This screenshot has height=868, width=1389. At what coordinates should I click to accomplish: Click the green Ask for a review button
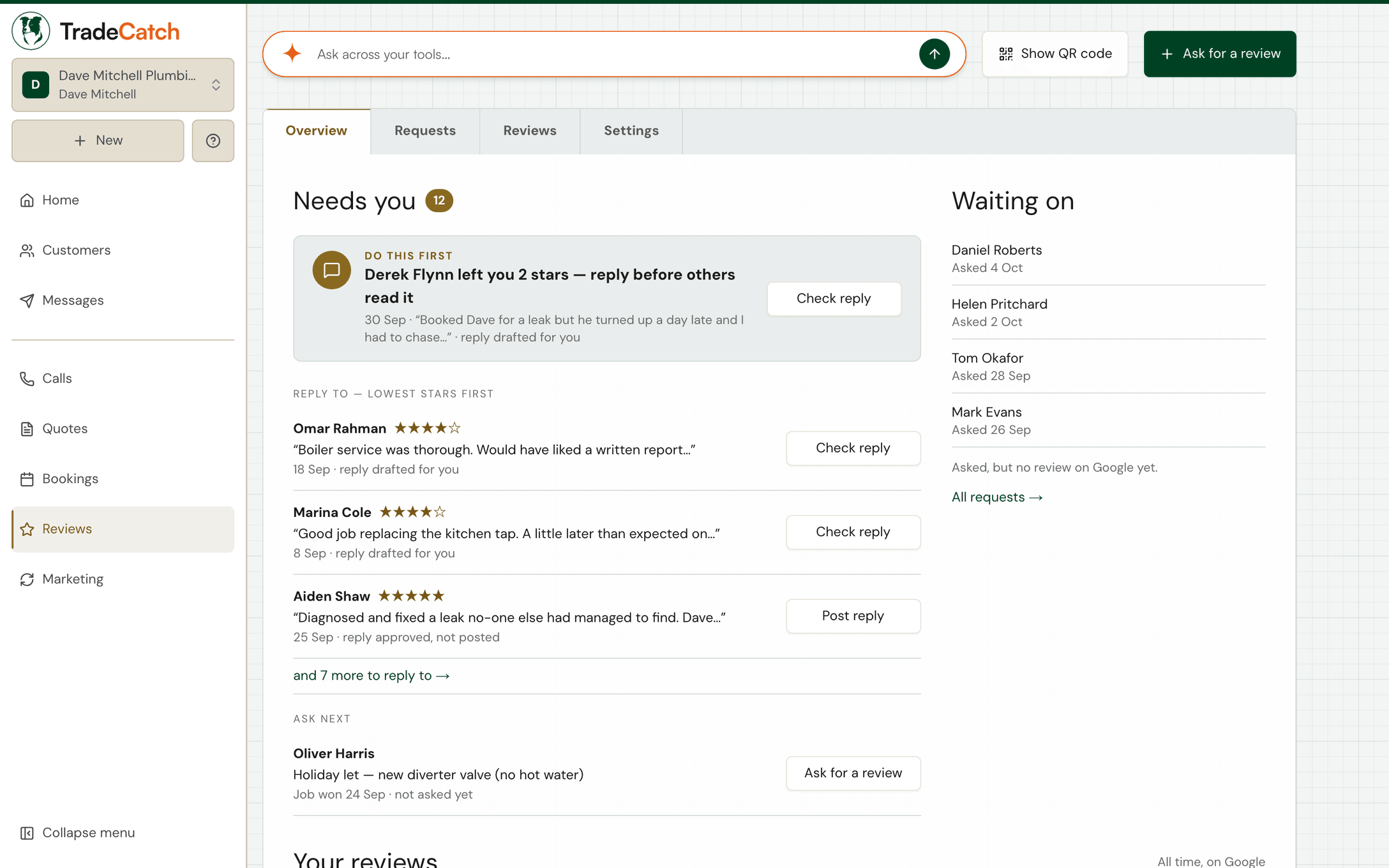[x=1220, y=54]
